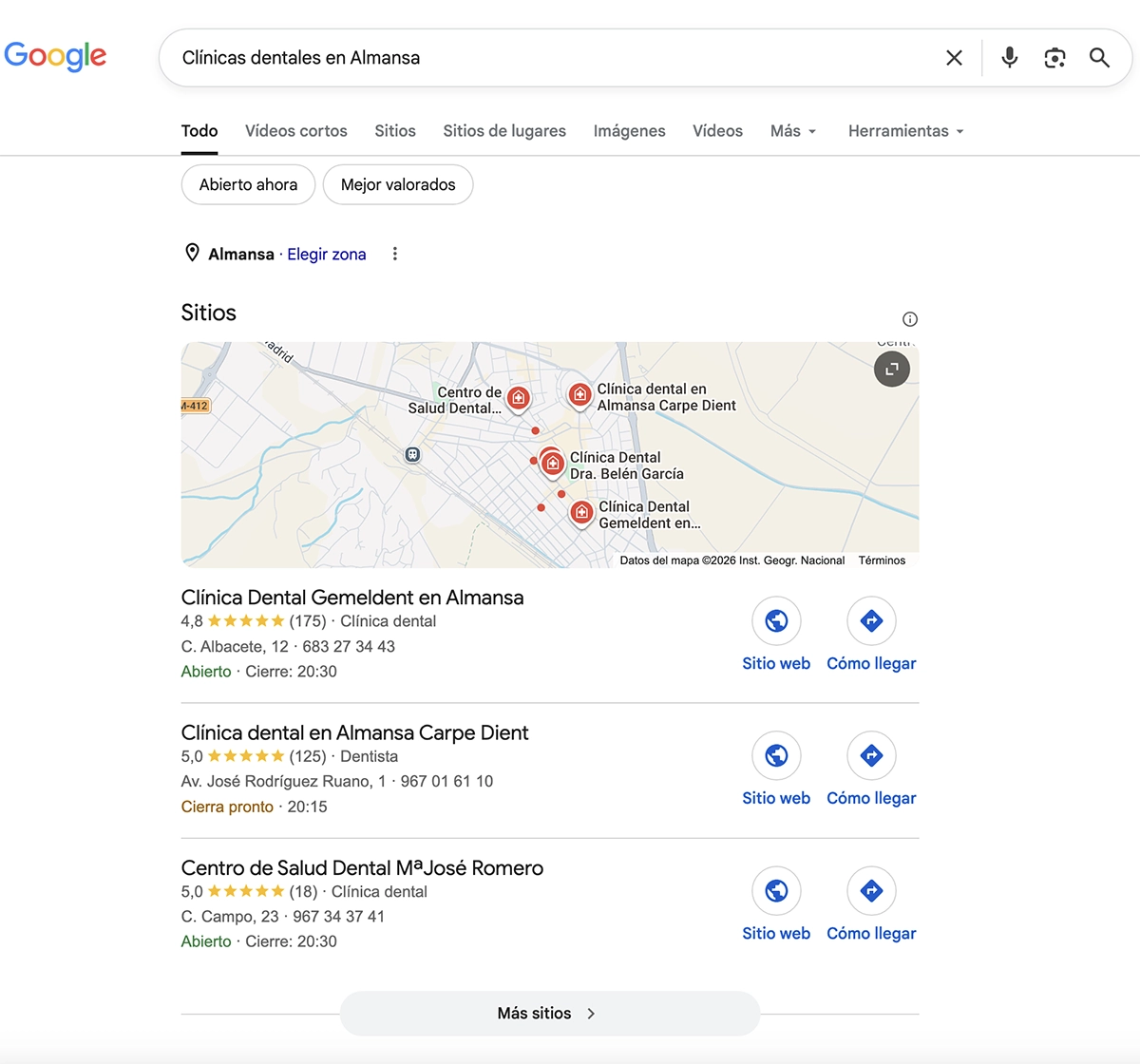The height and width of the screenshot is (1064, 1140).
Task: Click the (175) reviews count
Action: [308, 621]
